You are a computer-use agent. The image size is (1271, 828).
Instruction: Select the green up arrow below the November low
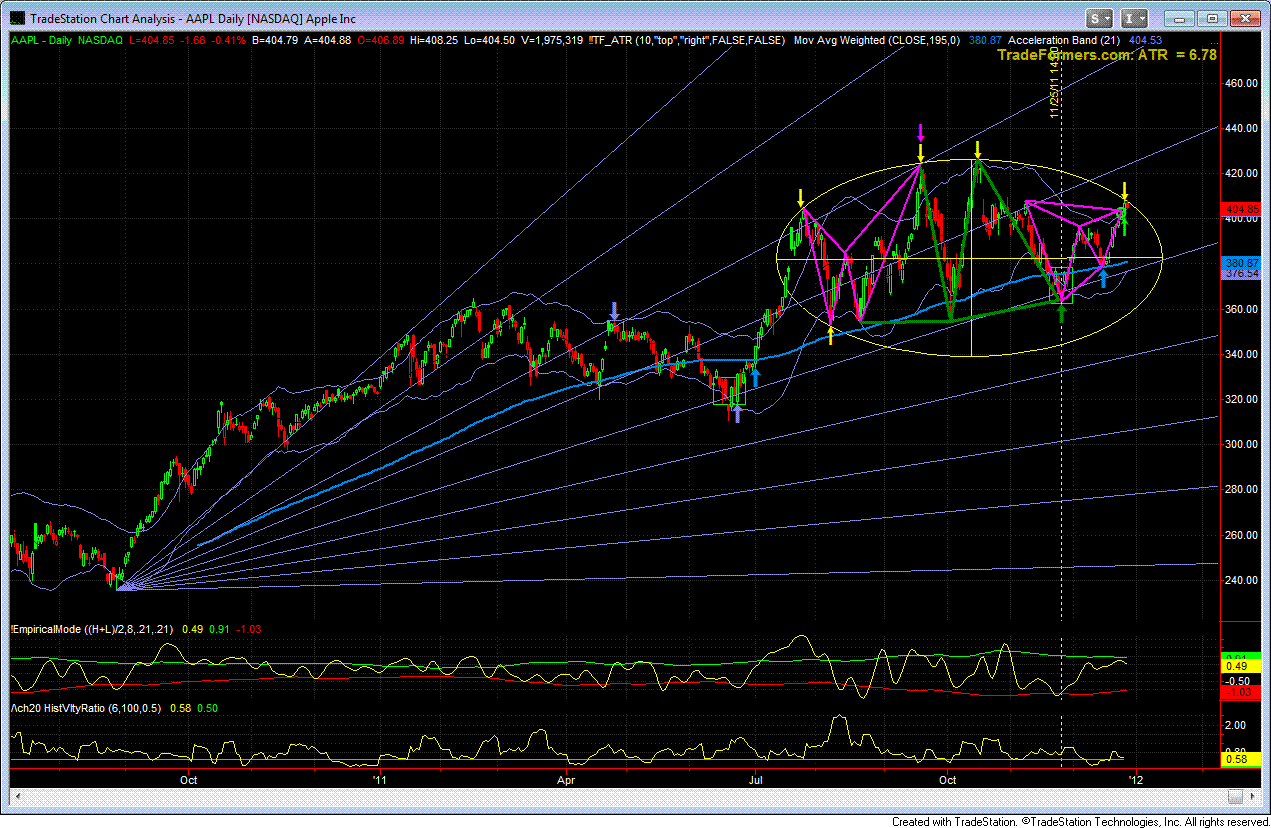click(x=1063, y=313)
